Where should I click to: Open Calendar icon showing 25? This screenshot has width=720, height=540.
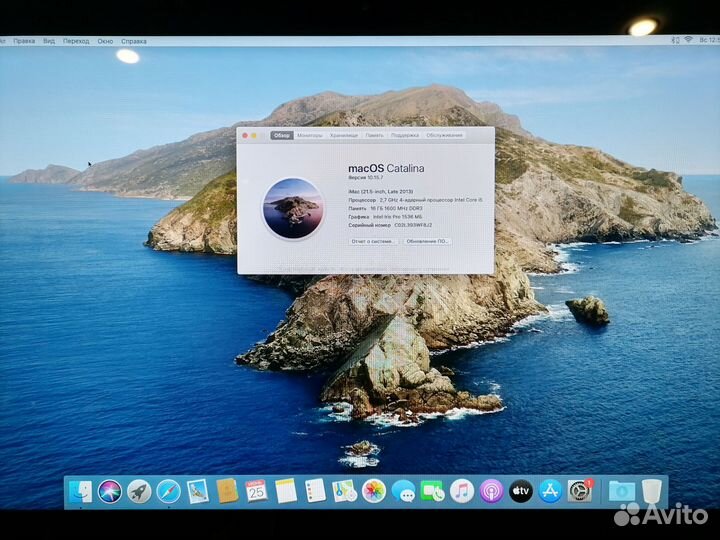[256, 491]
